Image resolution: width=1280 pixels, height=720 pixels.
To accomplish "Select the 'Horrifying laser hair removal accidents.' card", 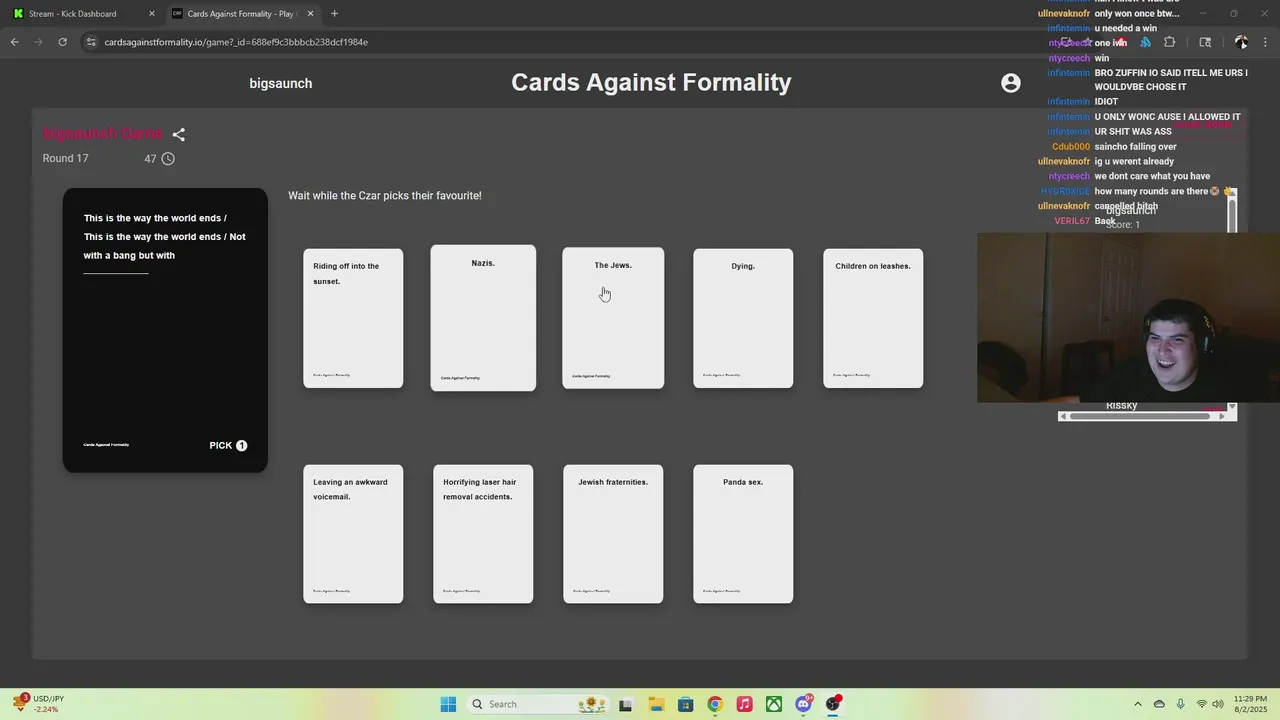I will coord(483,534).
